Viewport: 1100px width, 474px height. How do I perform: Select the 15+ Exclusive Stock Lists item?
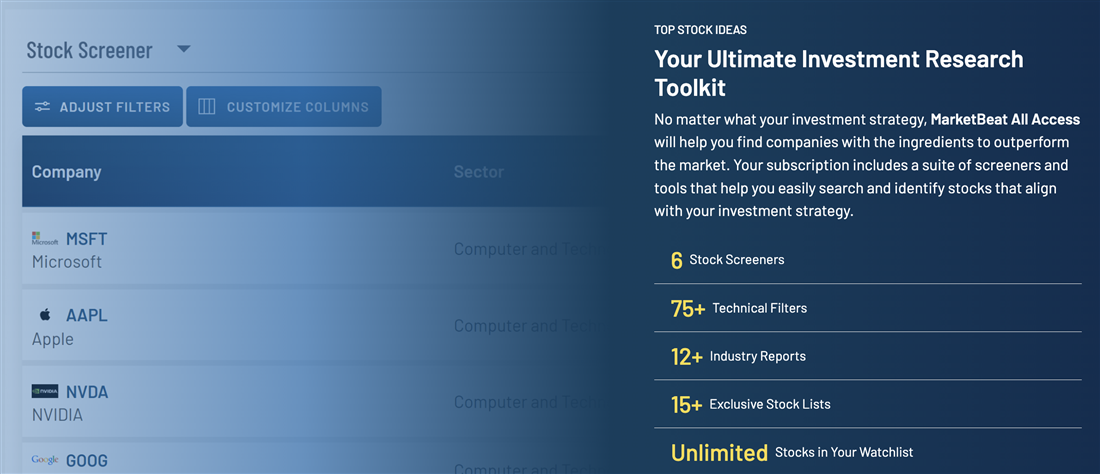751,404
